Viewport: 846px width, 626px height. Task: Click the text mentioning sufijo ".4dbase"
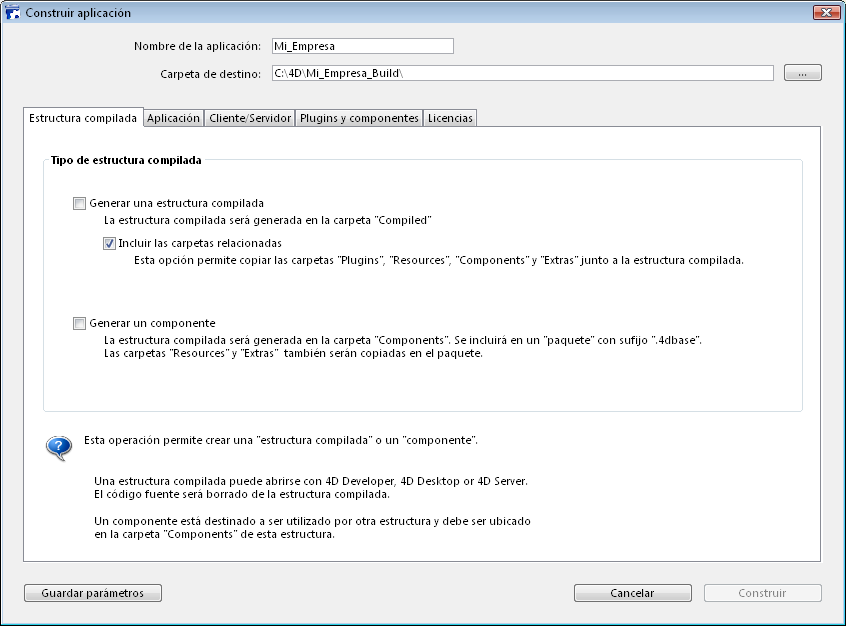pos(402,341)
